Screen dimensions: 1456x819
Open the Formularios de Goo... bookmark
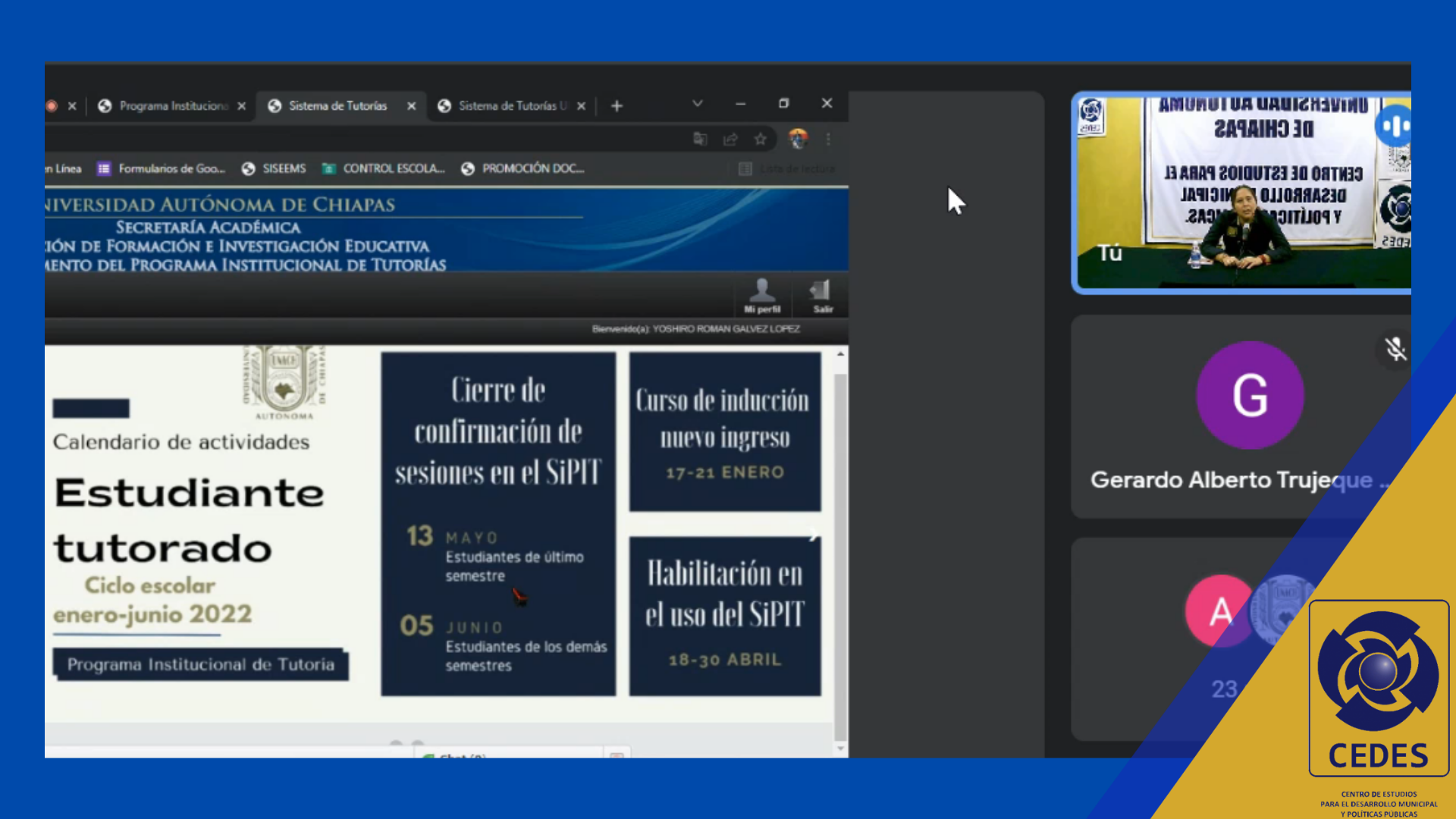click(x=162, y=168)
